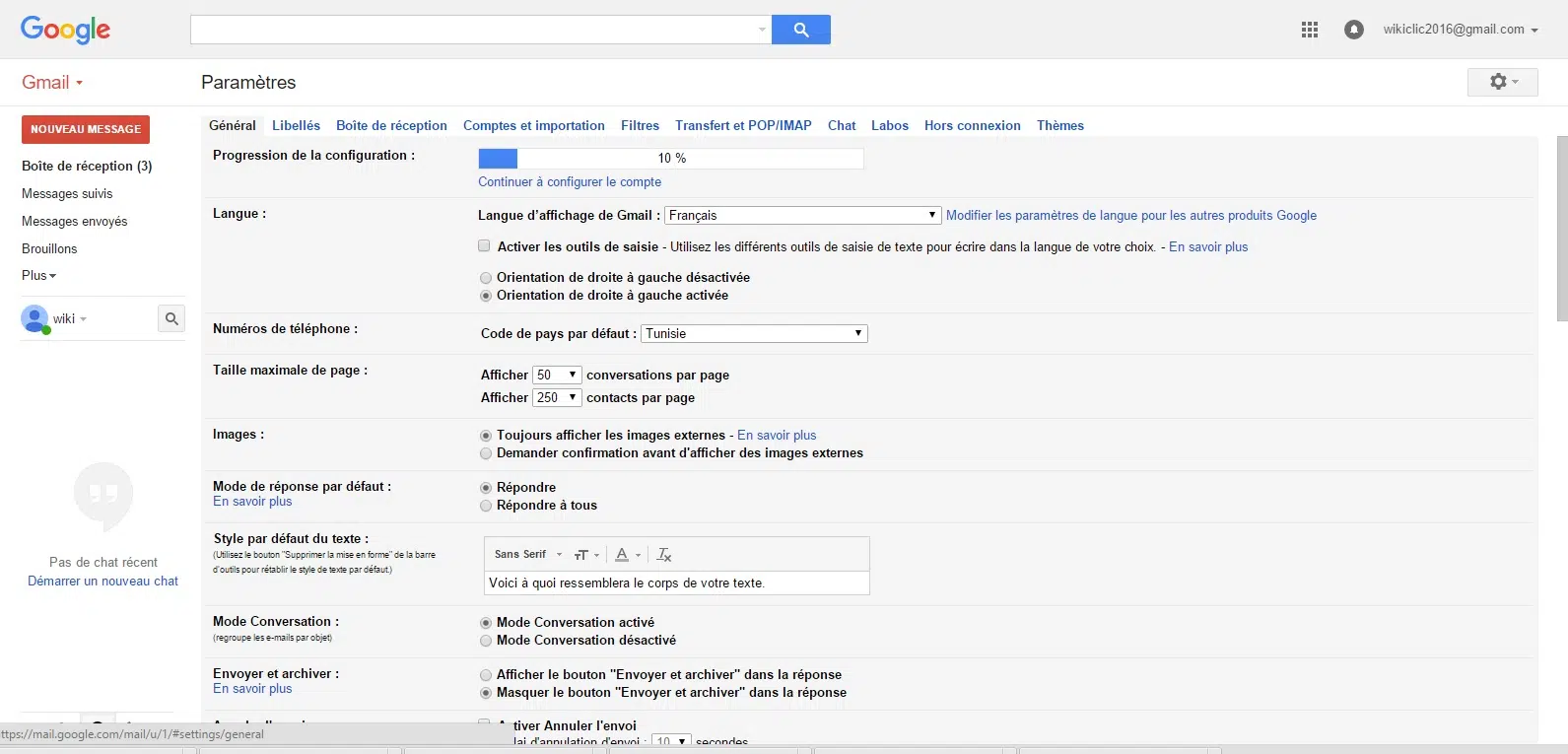Click the page vertical scrollbar
This screenshot has width=1568, height=754.
coord(1561,230)
